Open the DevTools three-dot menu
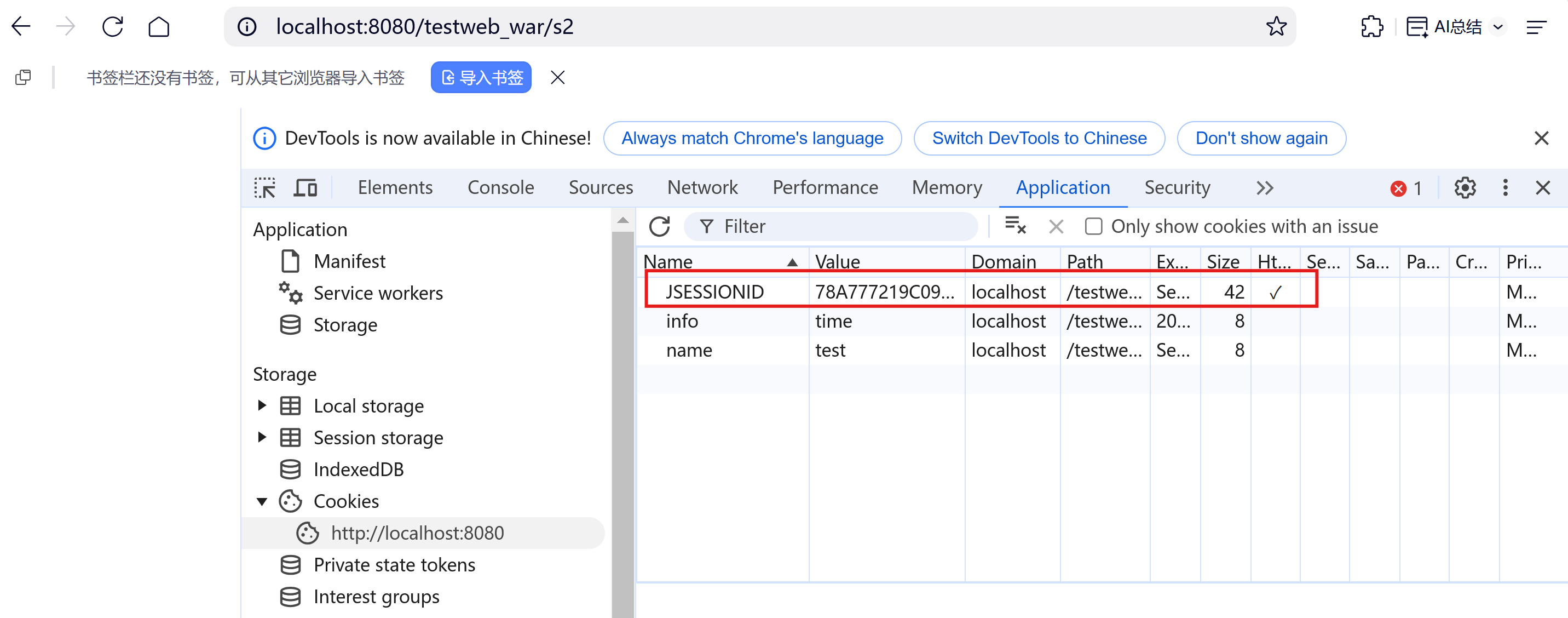The width and height of the screenshot is (1568, 618). (x=1504, y=188)
